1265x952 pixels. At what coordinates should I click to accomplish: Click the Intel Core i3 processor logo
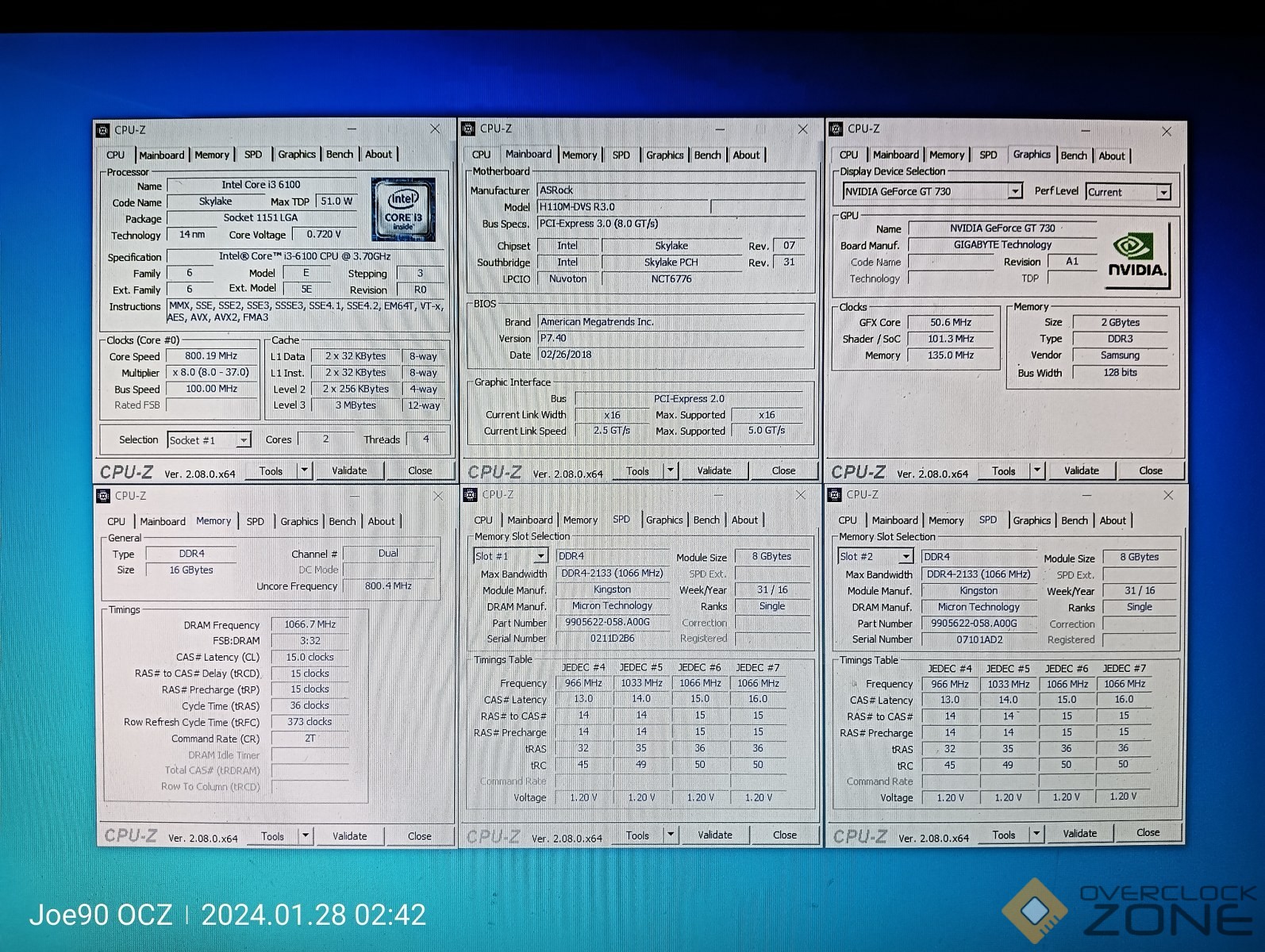pyautogui.click(x=403, y=209)
